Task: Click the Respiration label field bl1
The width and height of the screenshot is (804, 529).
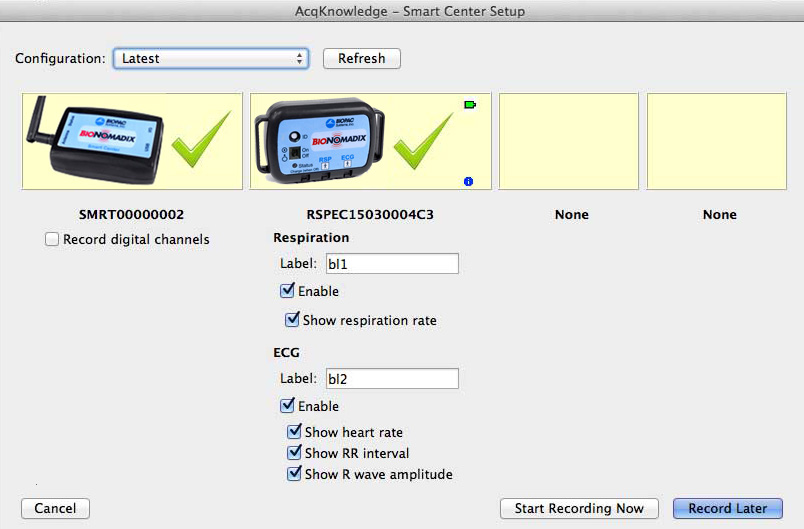Action: pos(391,264)
